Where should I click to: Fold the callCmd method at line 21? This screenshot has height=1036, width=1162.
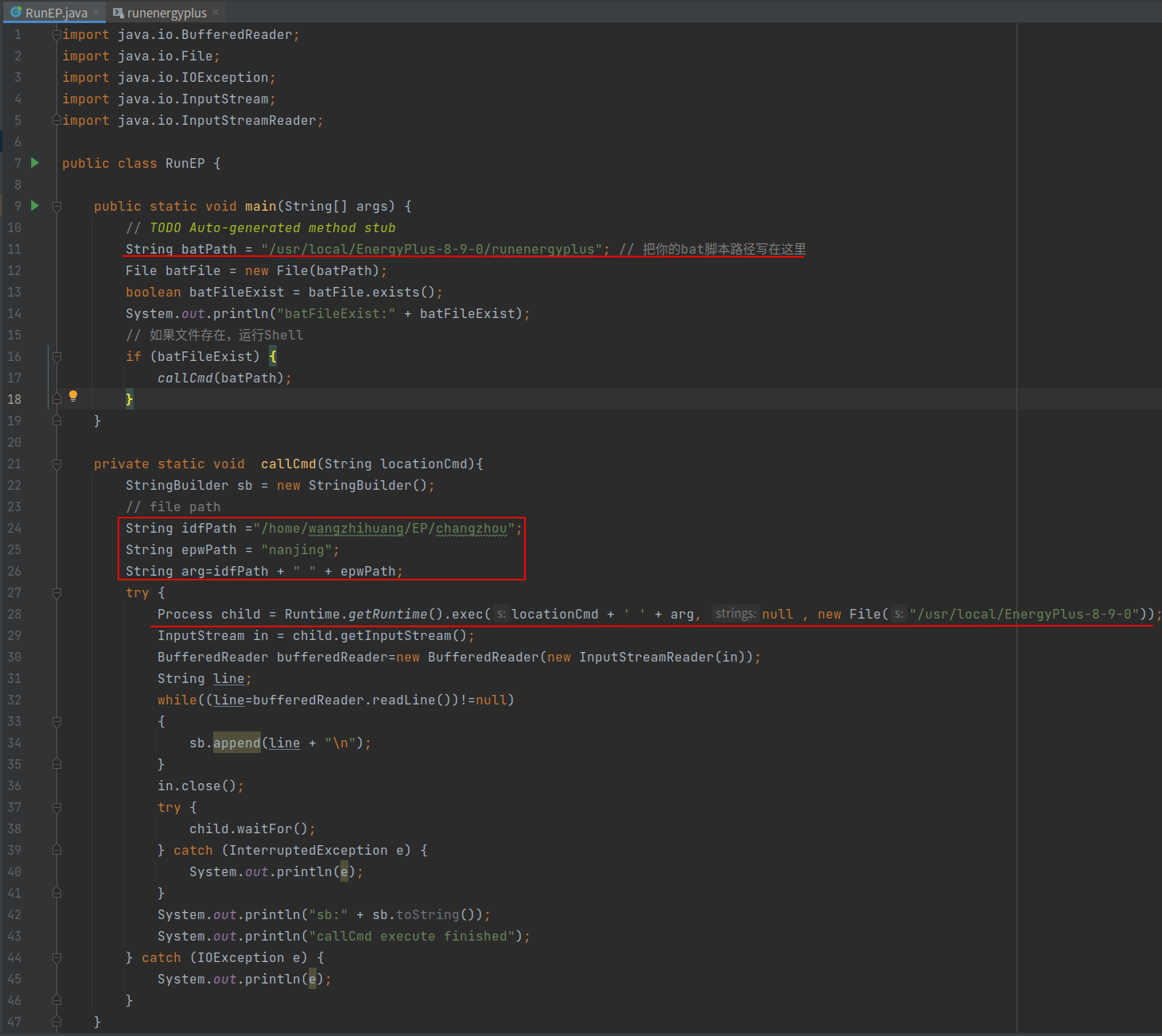coord(56,464)
